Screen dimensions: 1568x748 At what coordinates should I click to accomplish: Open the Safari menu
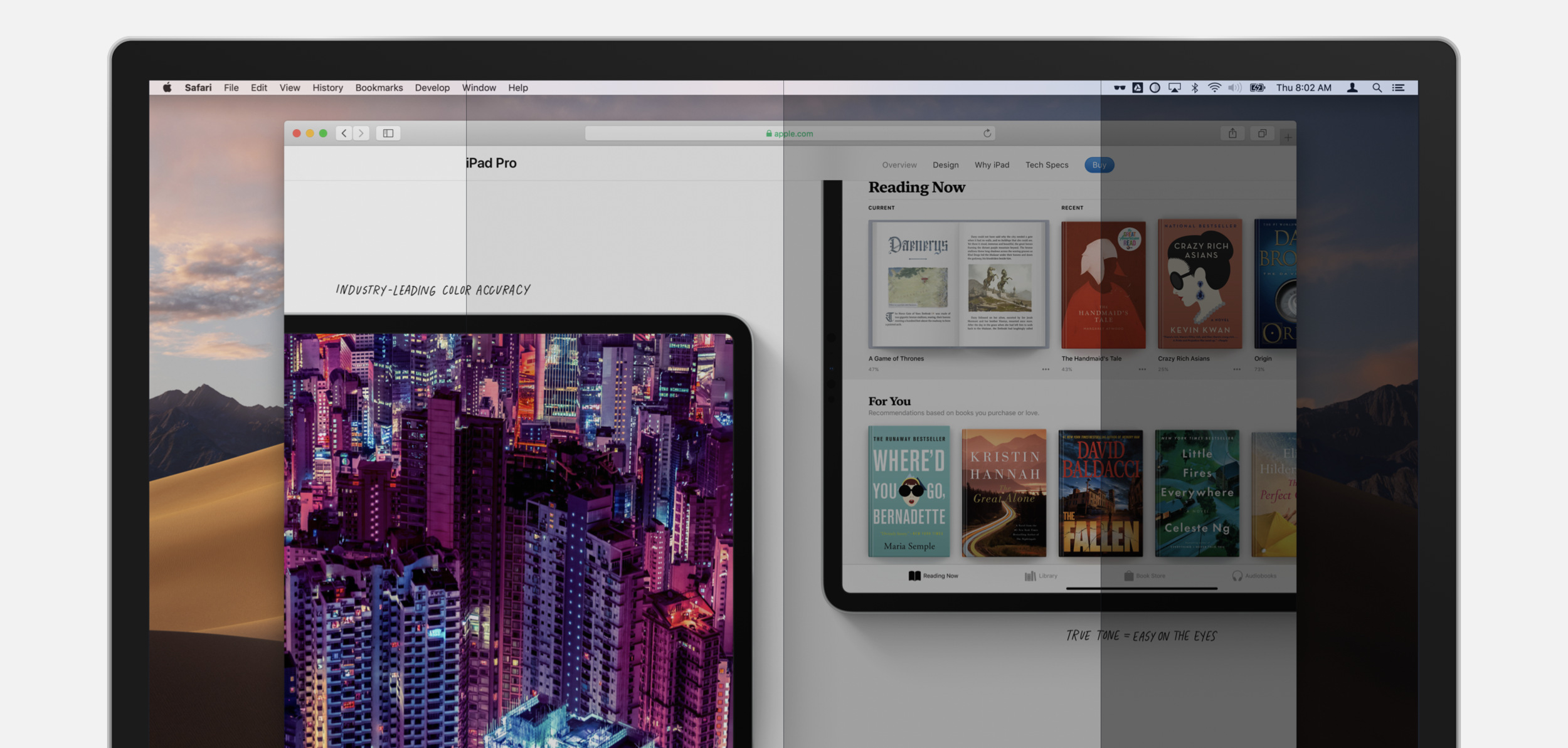pyautogui.click(x=198, y=88)
